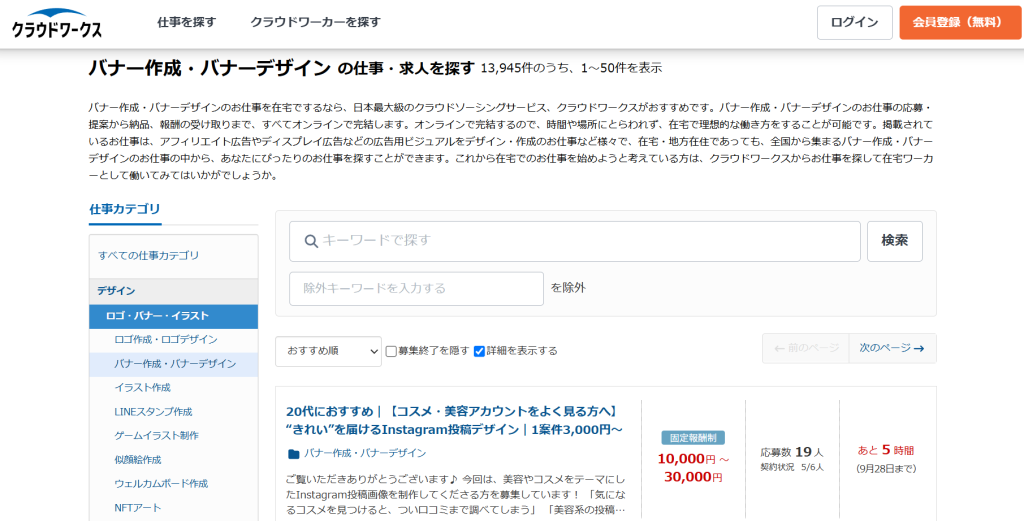Click バナー作成・バナーデザイン link in job card

tap(365, 453)
